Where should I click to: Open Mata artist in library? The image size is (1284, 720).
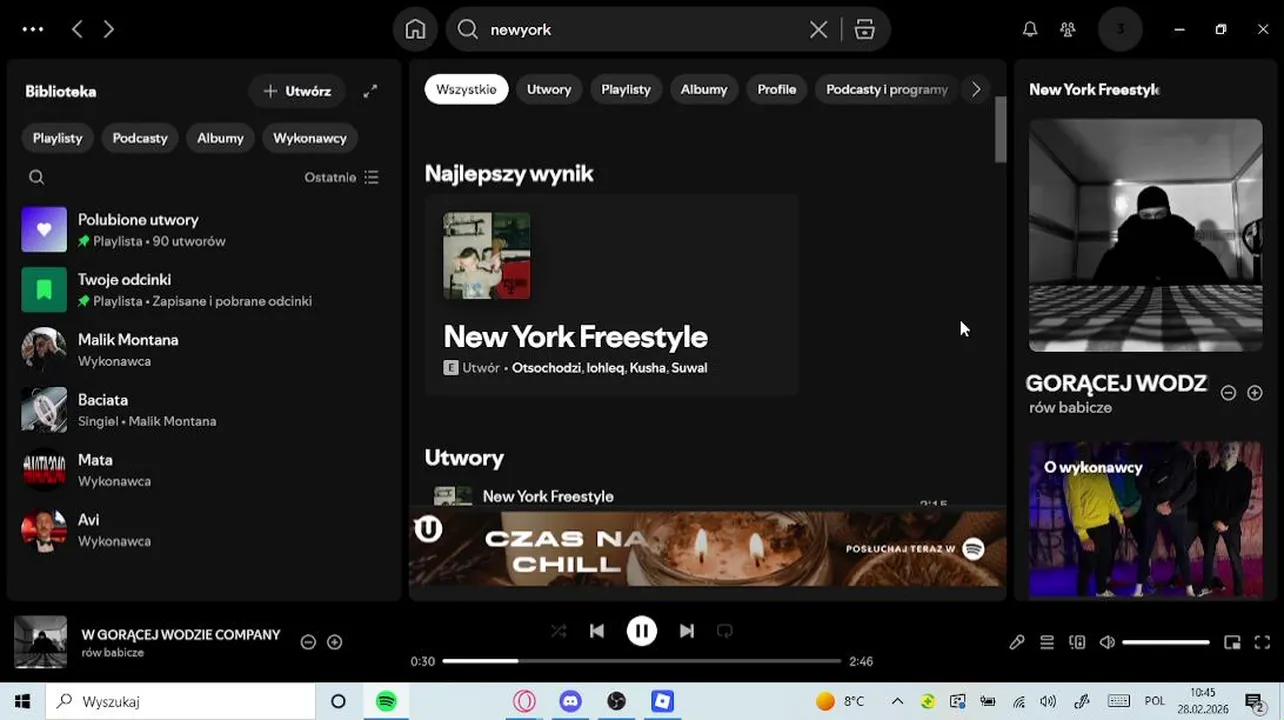[203, 470]
